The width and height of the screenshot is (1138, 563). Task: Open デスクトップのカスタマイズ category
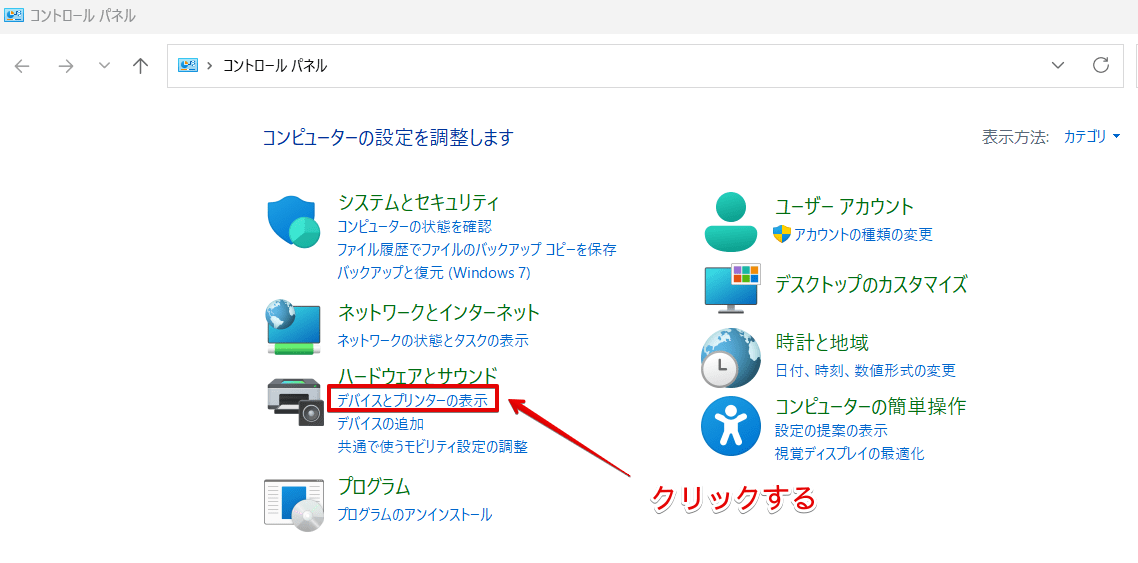pos(871,284)
